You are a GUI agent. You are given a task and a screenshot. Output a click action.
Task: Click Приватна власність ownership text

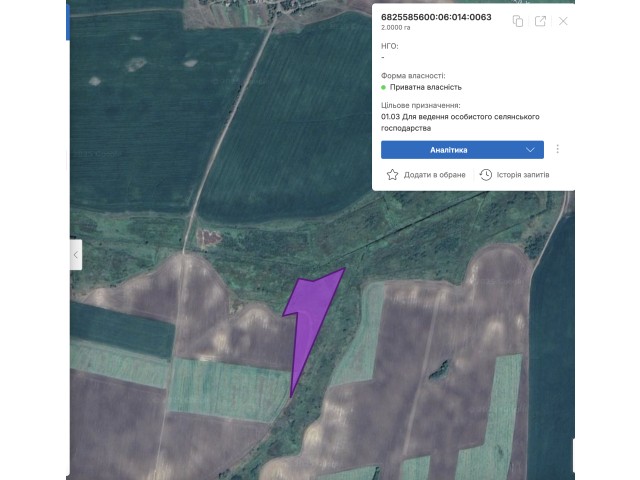(425, 87)
